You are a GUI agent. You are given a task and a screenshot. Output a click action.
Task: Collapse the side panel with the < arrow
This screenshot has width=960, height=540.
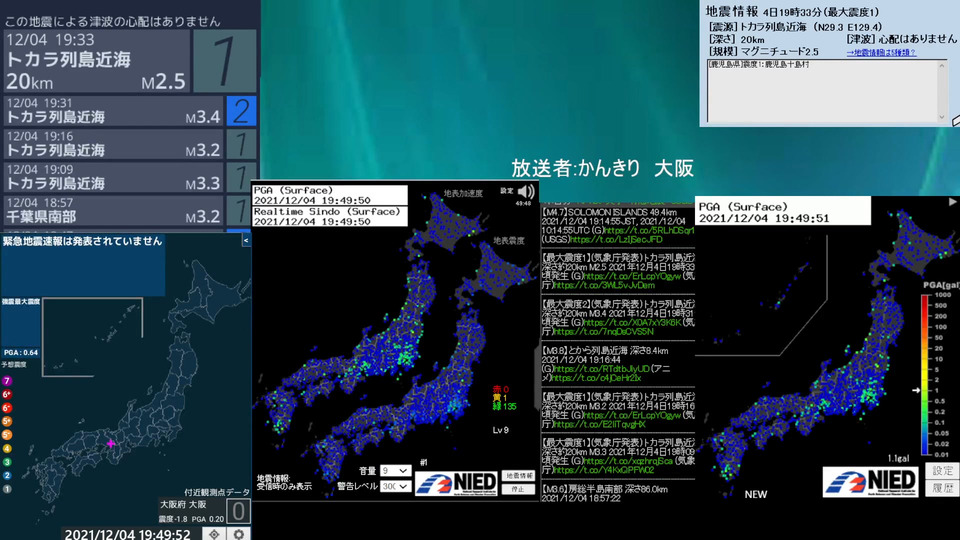[x=246, y=241]
